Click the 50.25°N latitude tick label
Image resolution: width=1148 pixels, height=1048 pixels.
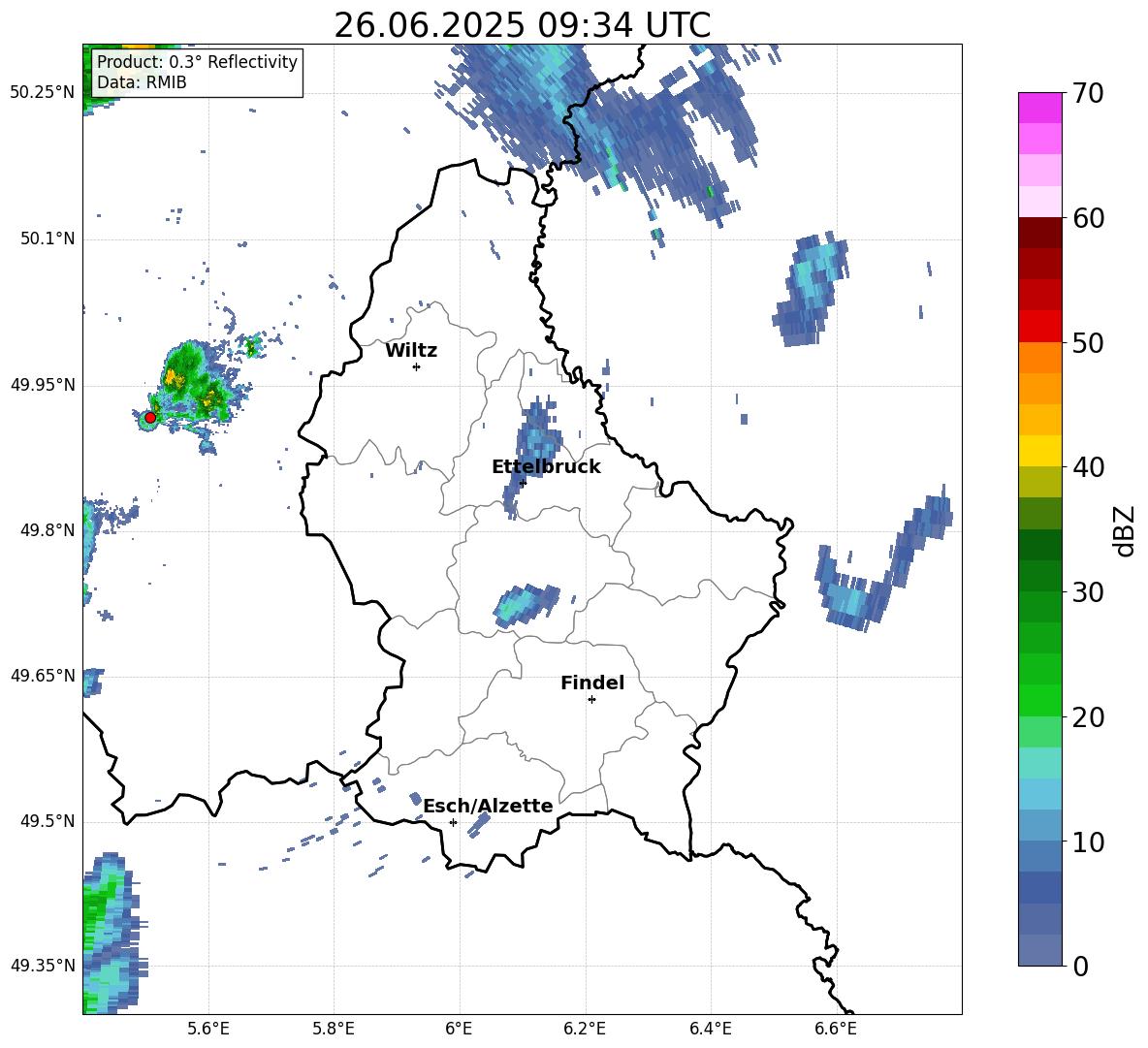point(43,93)
